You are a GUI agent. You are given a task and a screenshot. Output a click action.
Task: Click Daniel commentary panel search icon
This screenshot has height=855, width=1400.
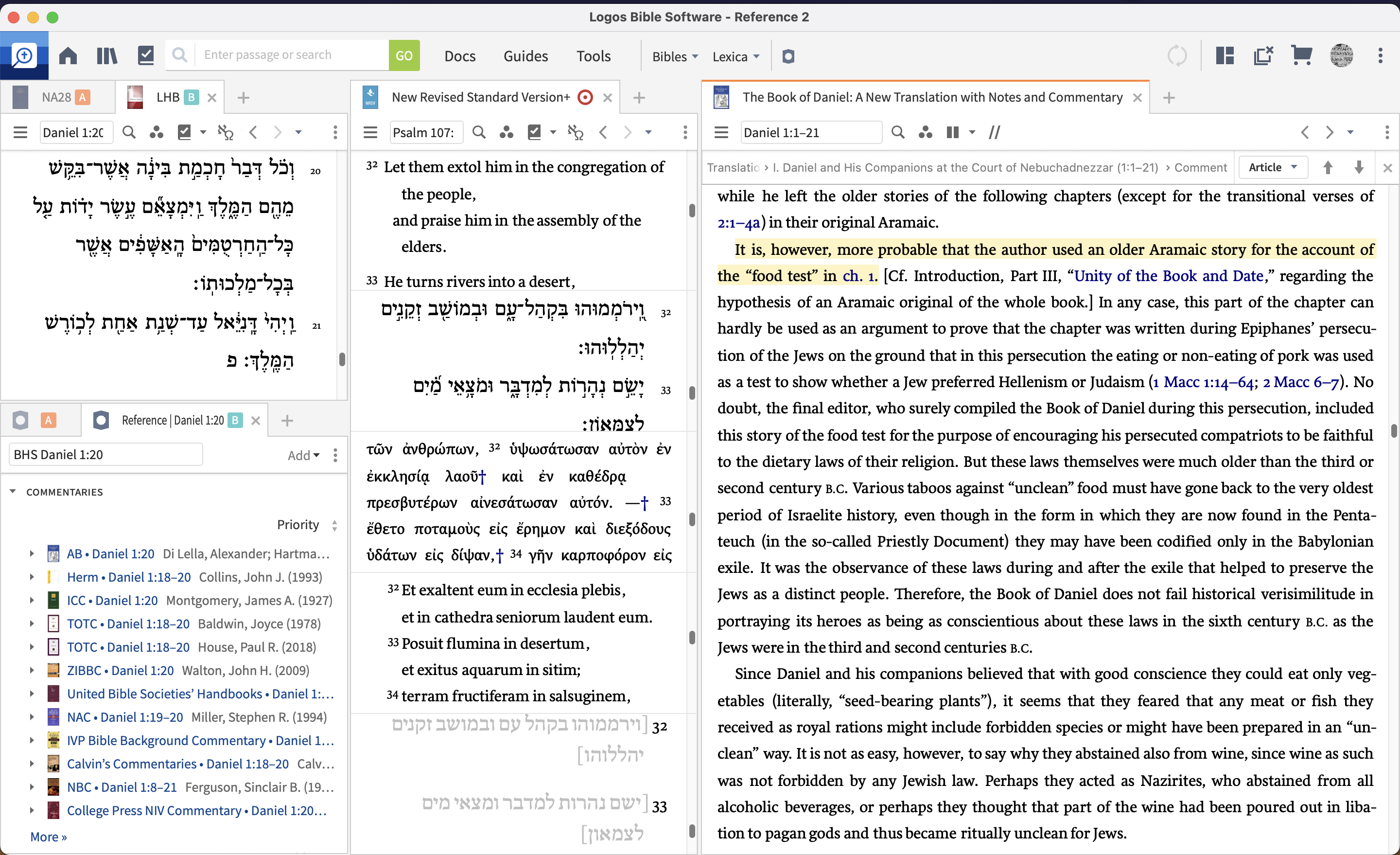898,132
